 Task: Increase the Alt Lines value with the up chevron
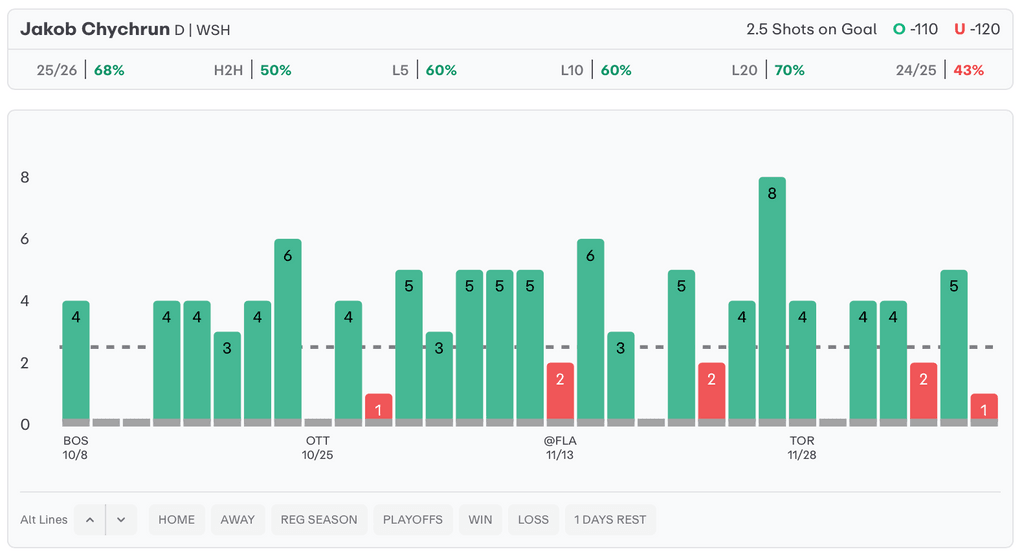click(89, 520)
